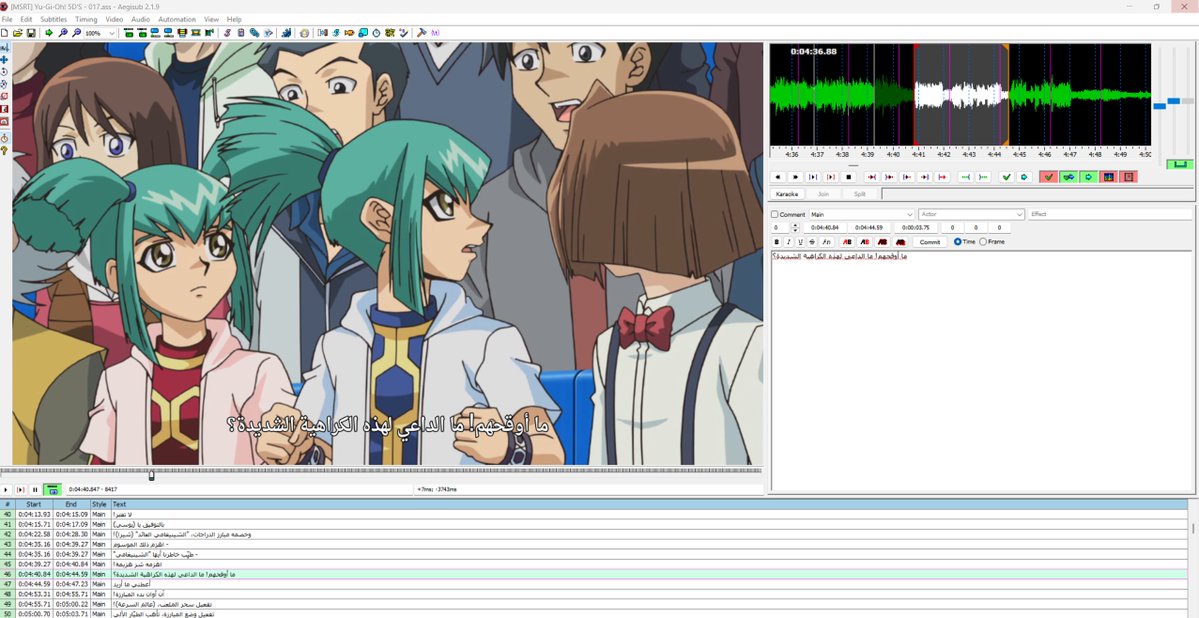This screenshot has height=618, width=1199.
Task: Open the Video menu
Action: click(x=114, y=19)
